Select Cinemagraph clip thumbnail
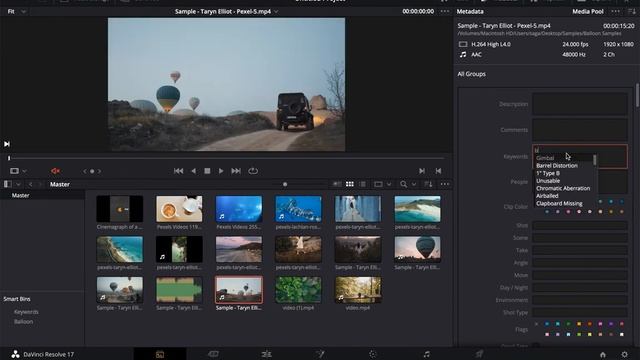The image size is (640, 360). click(120, 209)
